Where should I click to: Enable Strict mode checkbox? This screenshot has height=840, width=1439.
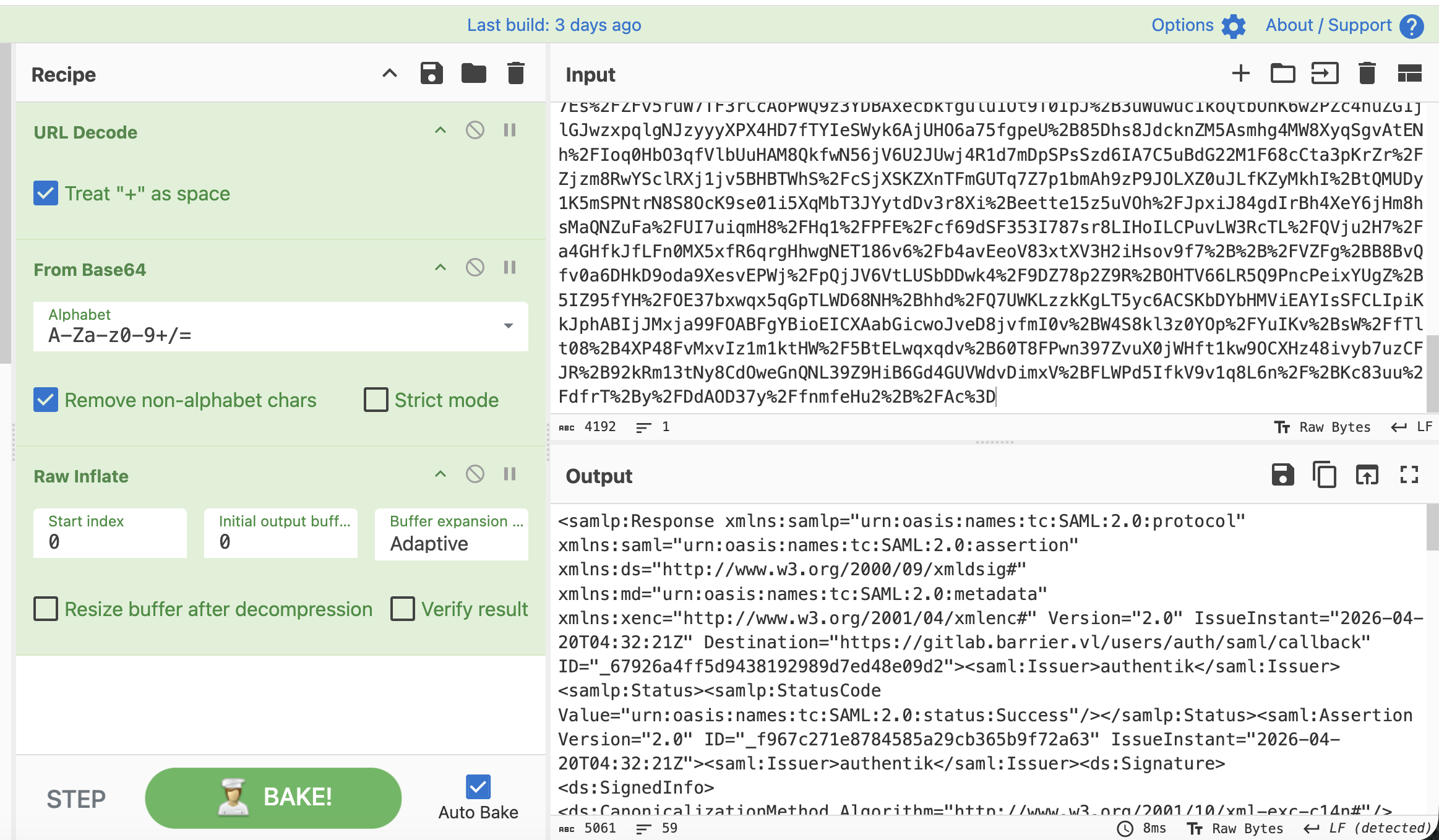point(376,400)
